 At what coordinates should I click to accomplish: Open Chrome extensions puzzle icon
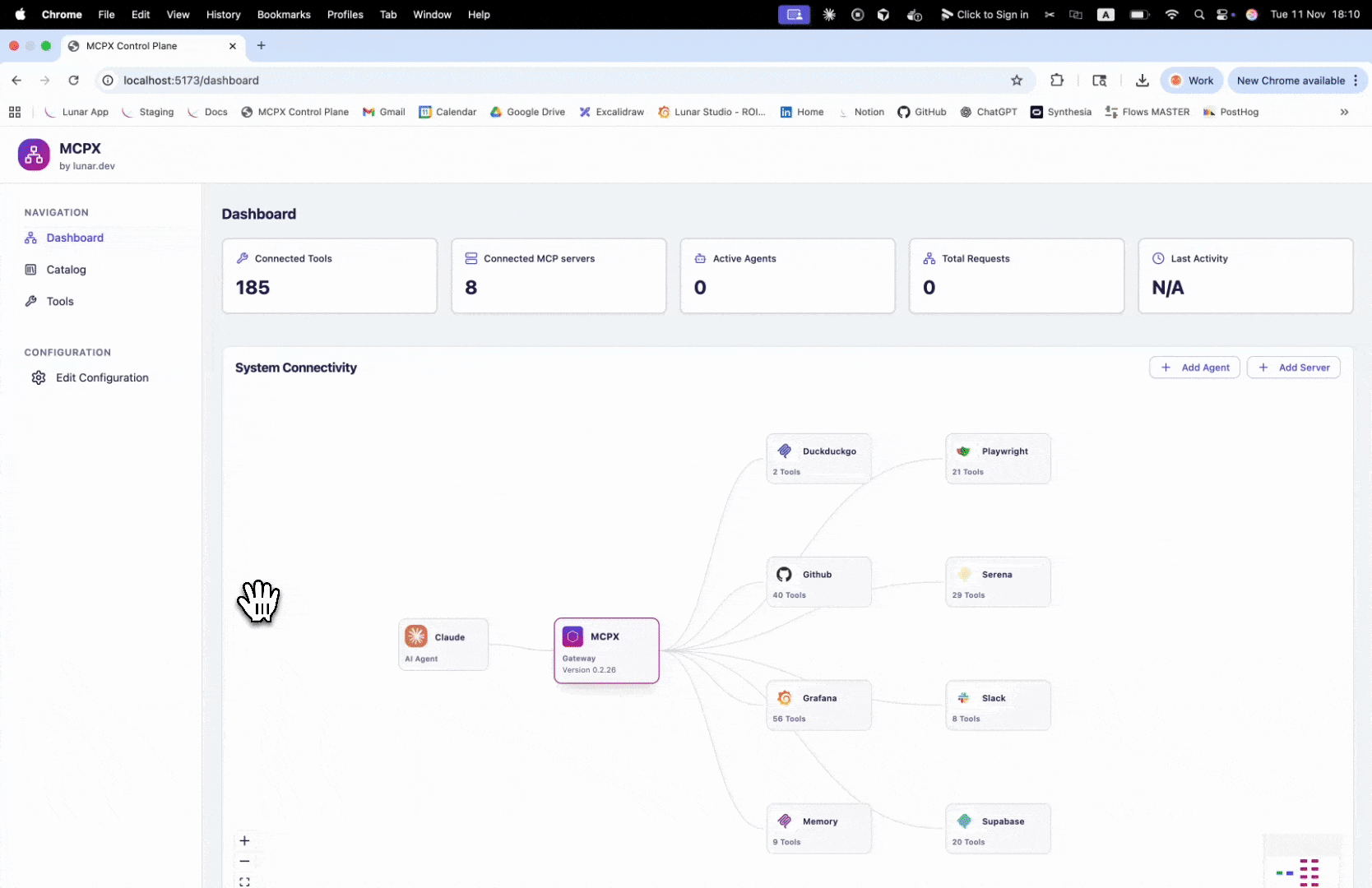click(x=1057, y=81)
